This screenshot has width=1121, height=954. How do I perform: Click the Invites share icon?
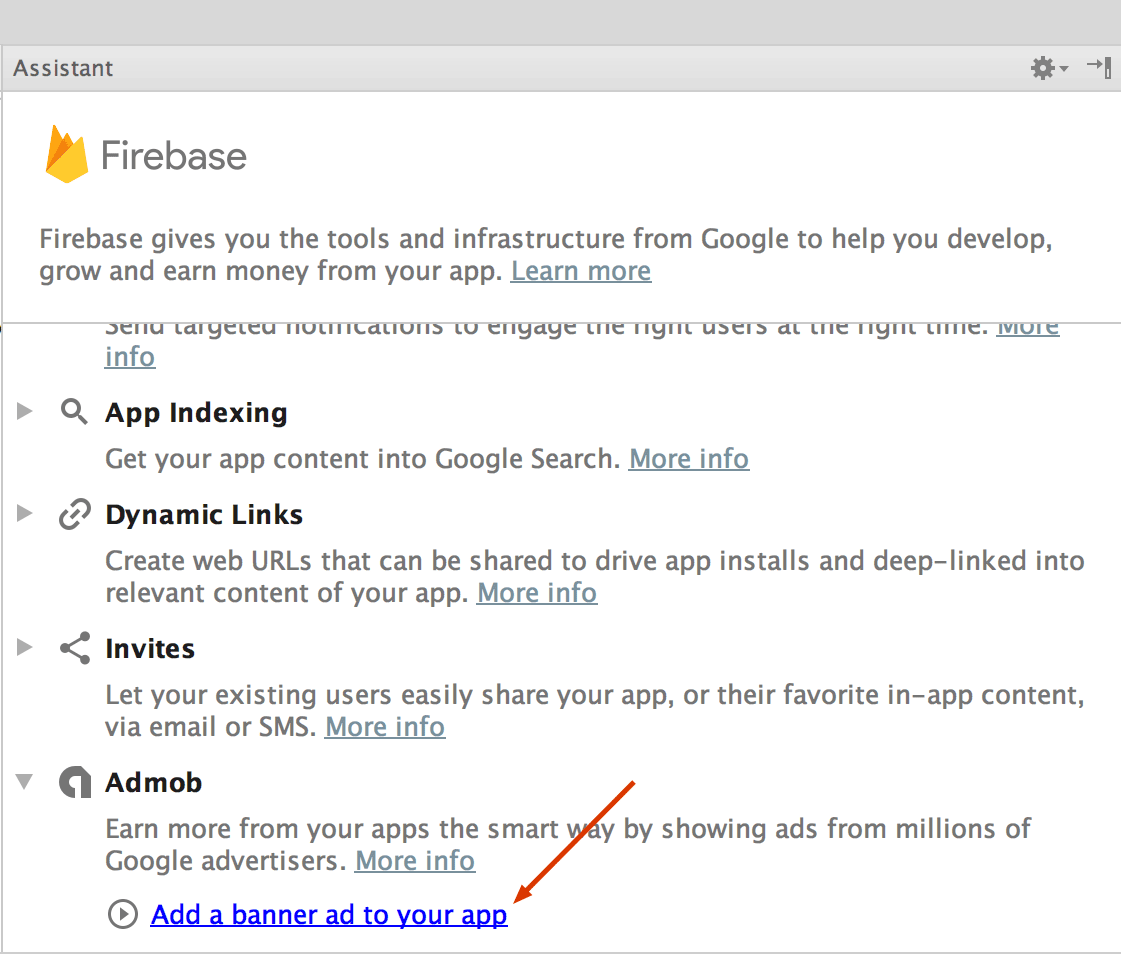tap(74, 648)
